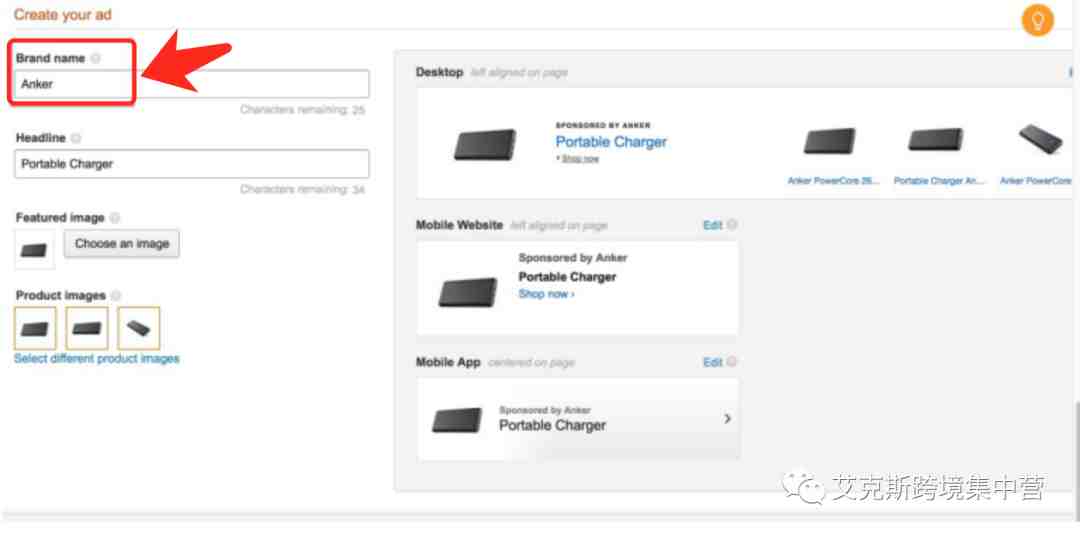Select the first product image thumbnail
This screenshot has height=536, width=1080.
34,329
